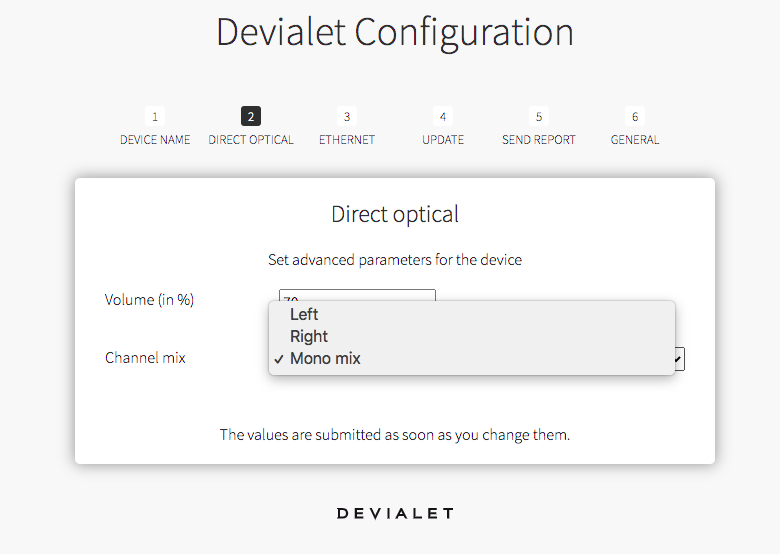The height and width of the screenshot is (554, 780).
Task: Jump to the step 6 number badge
Action: (635, 117)
